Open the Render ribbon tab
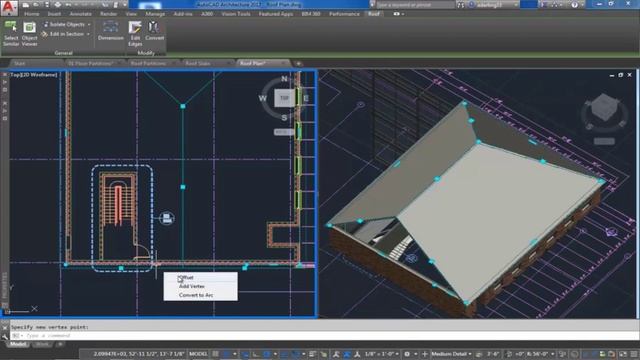This screenshot has width=640, height=360. coord(109,14)
